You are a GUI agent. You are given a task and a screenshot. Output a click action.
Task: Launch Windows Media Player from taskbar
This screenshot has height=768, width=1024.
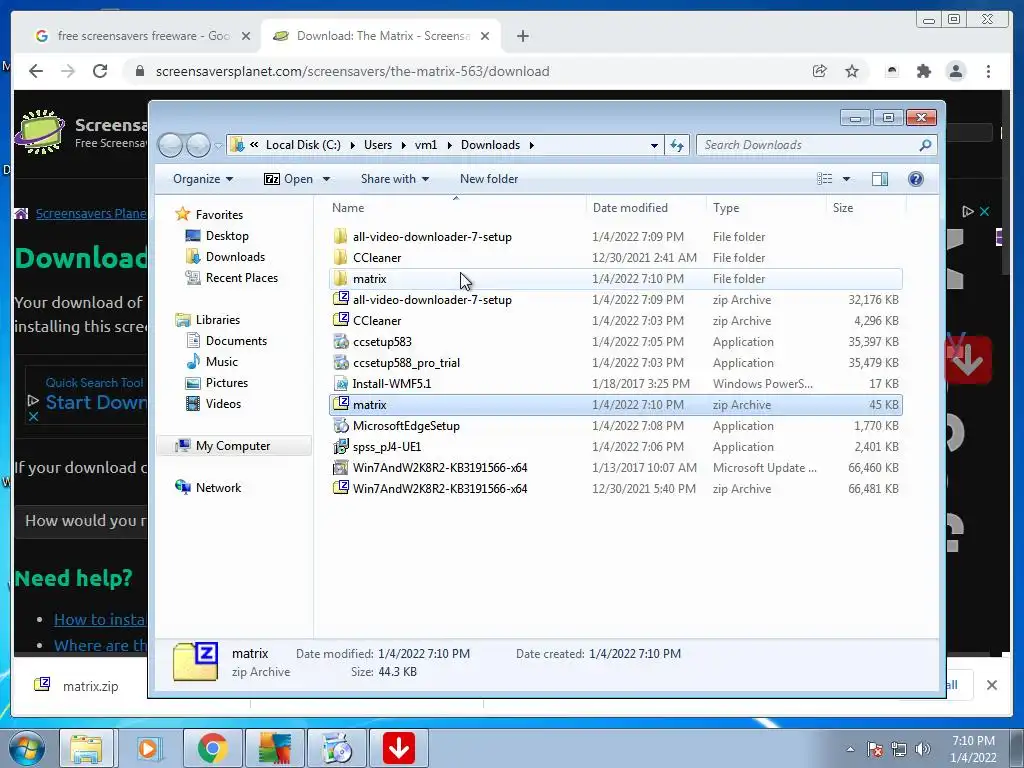point(148,748)
